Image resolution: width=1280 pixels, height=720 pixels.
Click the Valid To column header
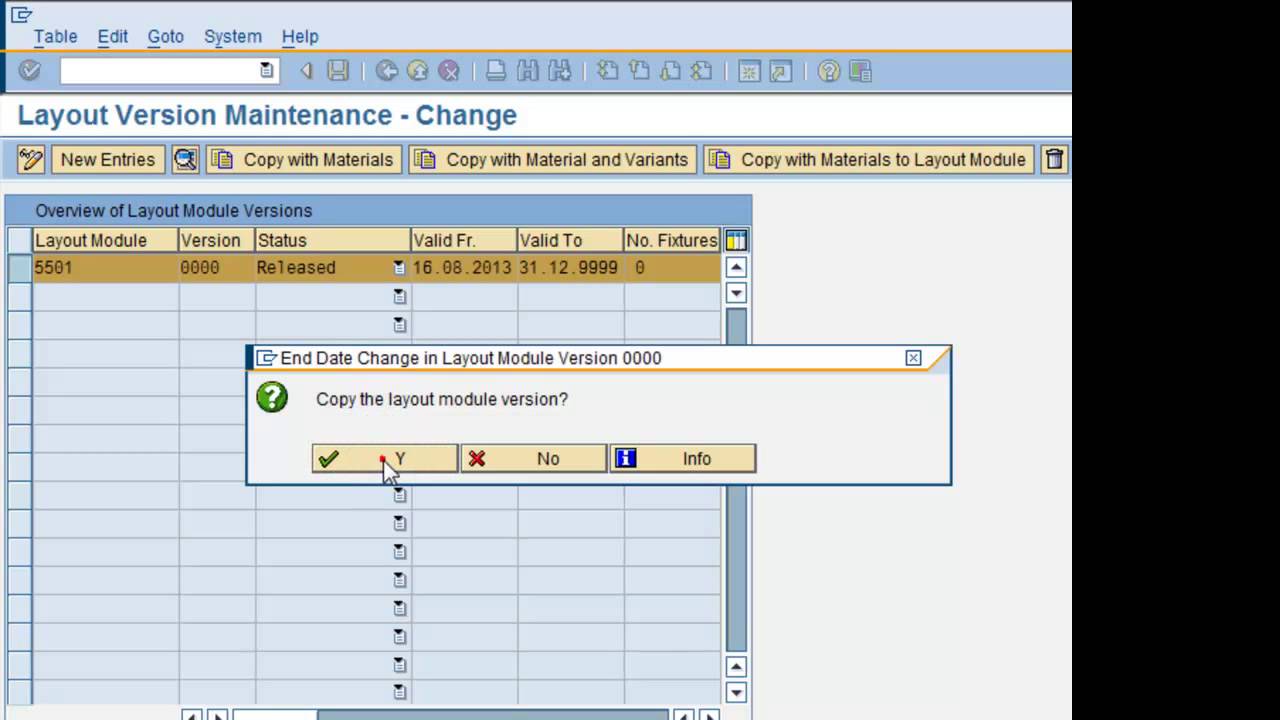[570, 240]
